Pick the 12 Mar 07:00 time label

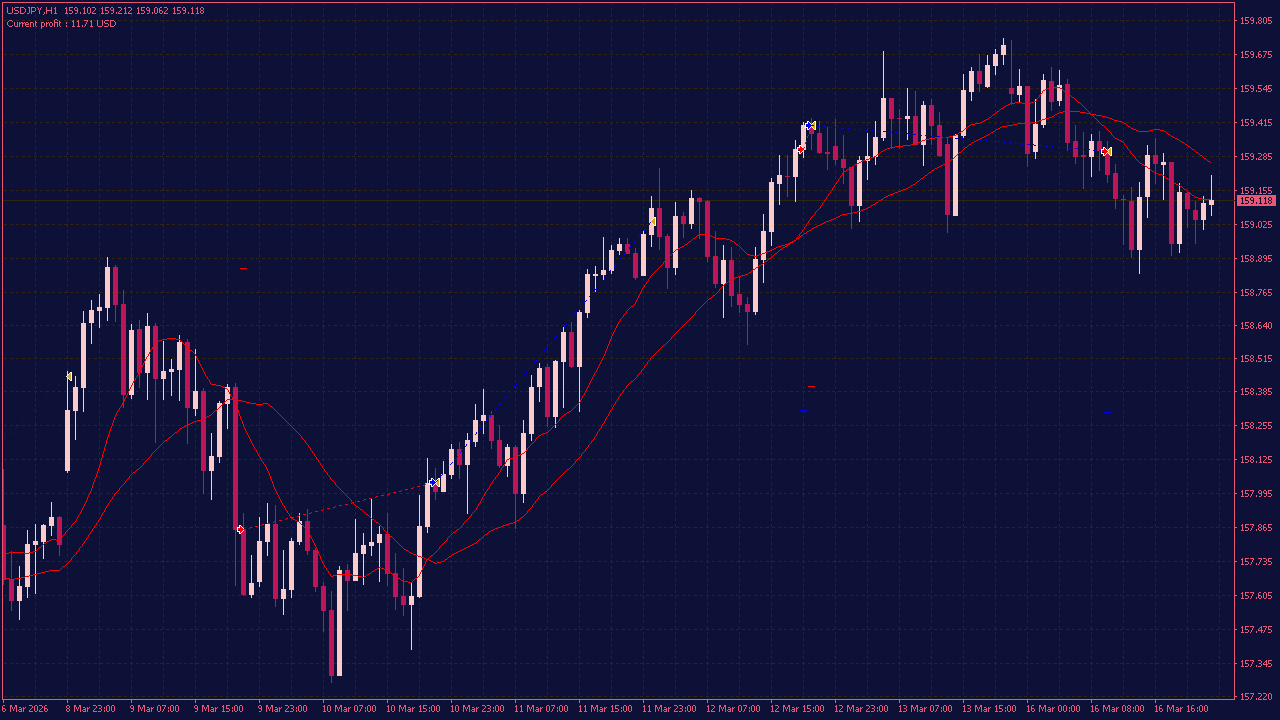(733, 709)
